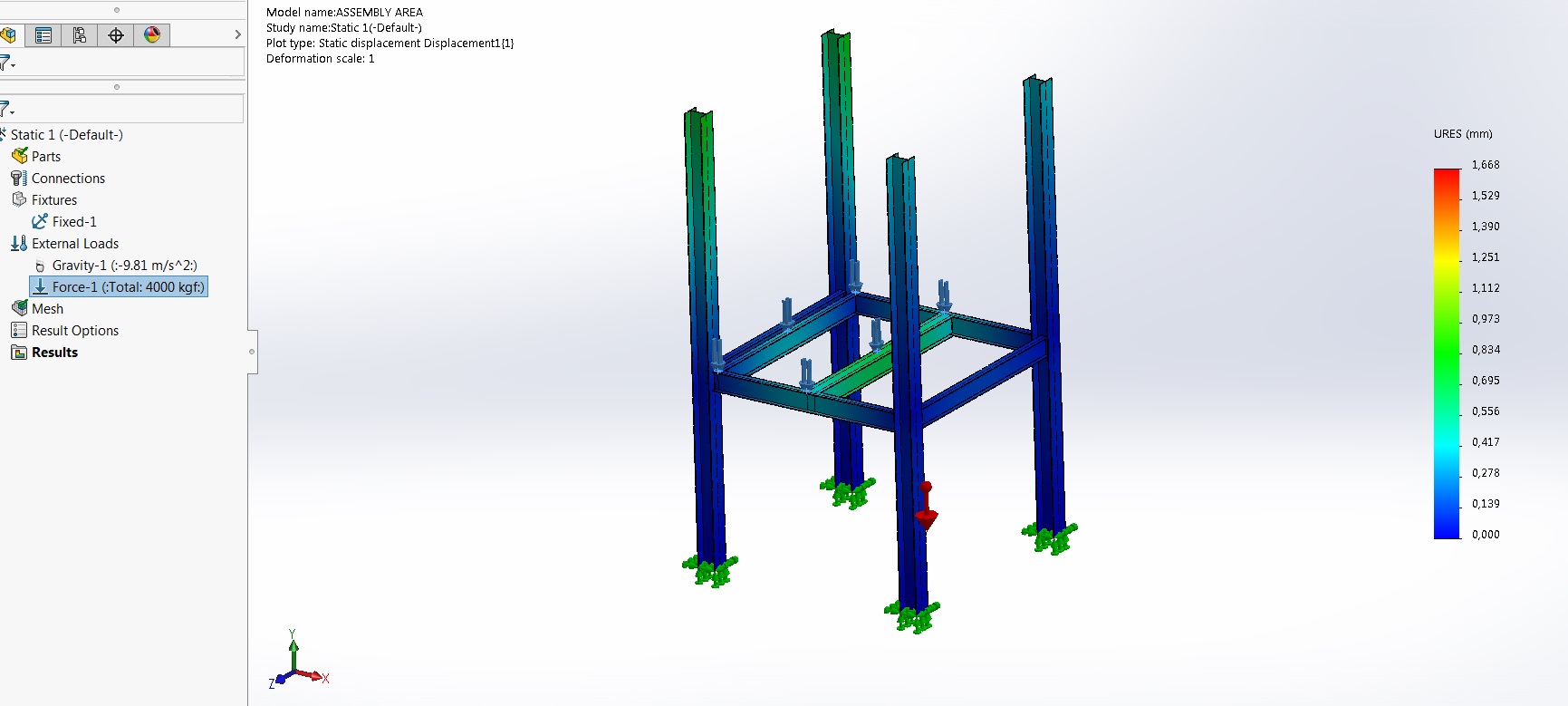Viewport: 1568px width, 706px height.
Task: Click the Model name:ASSEMBLY AREA text
Action: [x=344, y=13]
